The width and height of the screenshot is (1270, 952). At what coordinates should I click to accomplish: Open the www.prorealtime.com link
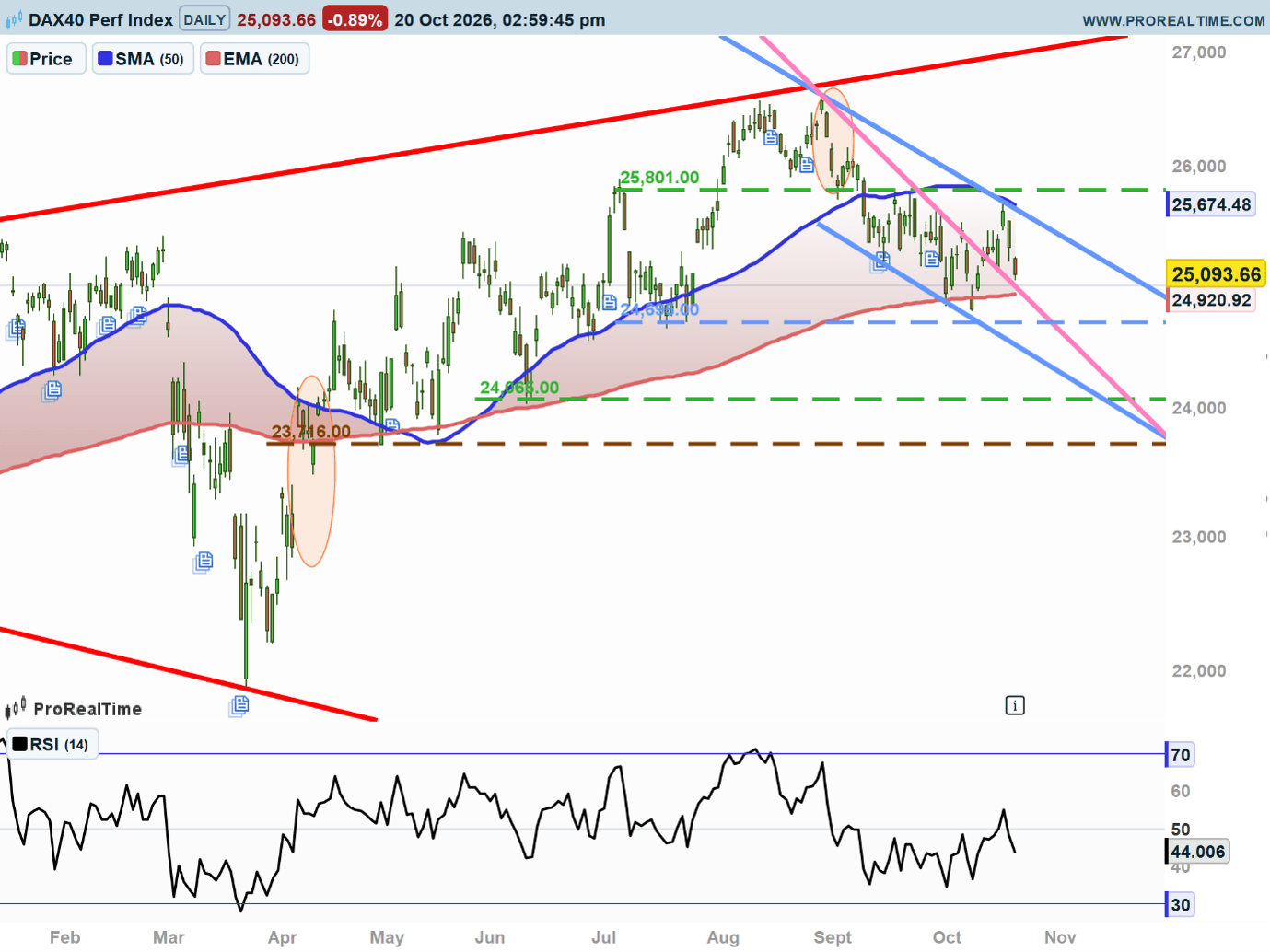(1173, 20)
